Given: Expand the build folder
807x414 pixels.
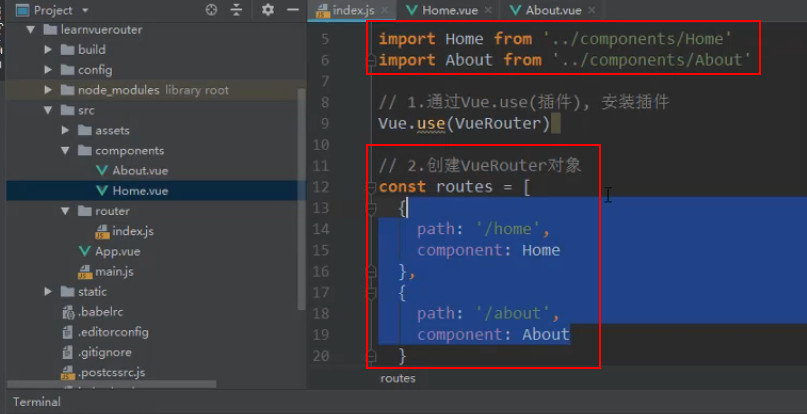Looking at the screenshot, I should tap(48, 49).
